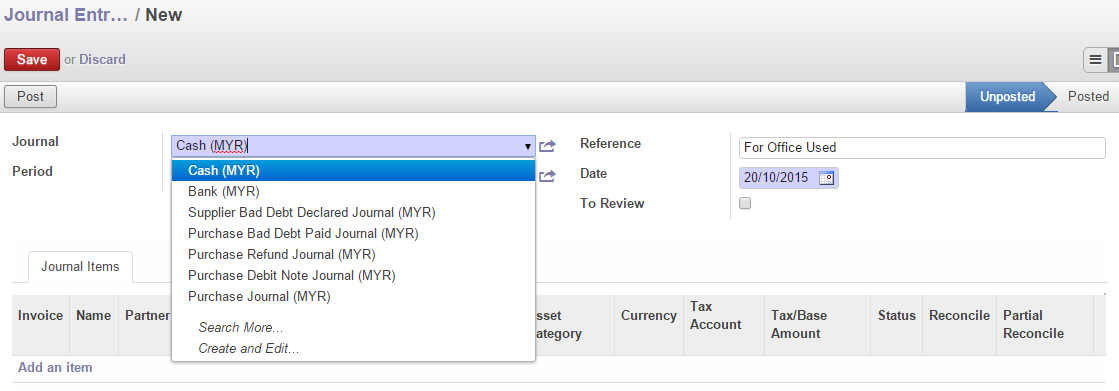The height and width of the screenshot is (391, 1119).
Task: Pick Purchase Journal (MYR) option
Action: tap(353, 296)
